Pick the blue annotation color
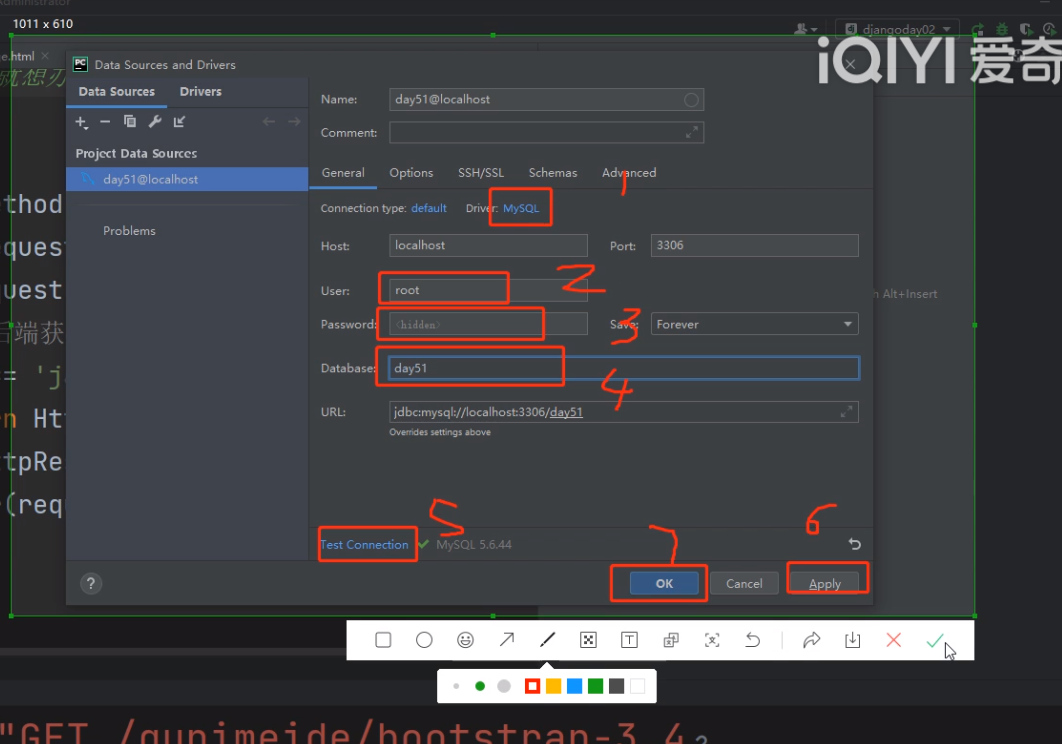This screenshot has width=1062, height=744. (574, 686)
